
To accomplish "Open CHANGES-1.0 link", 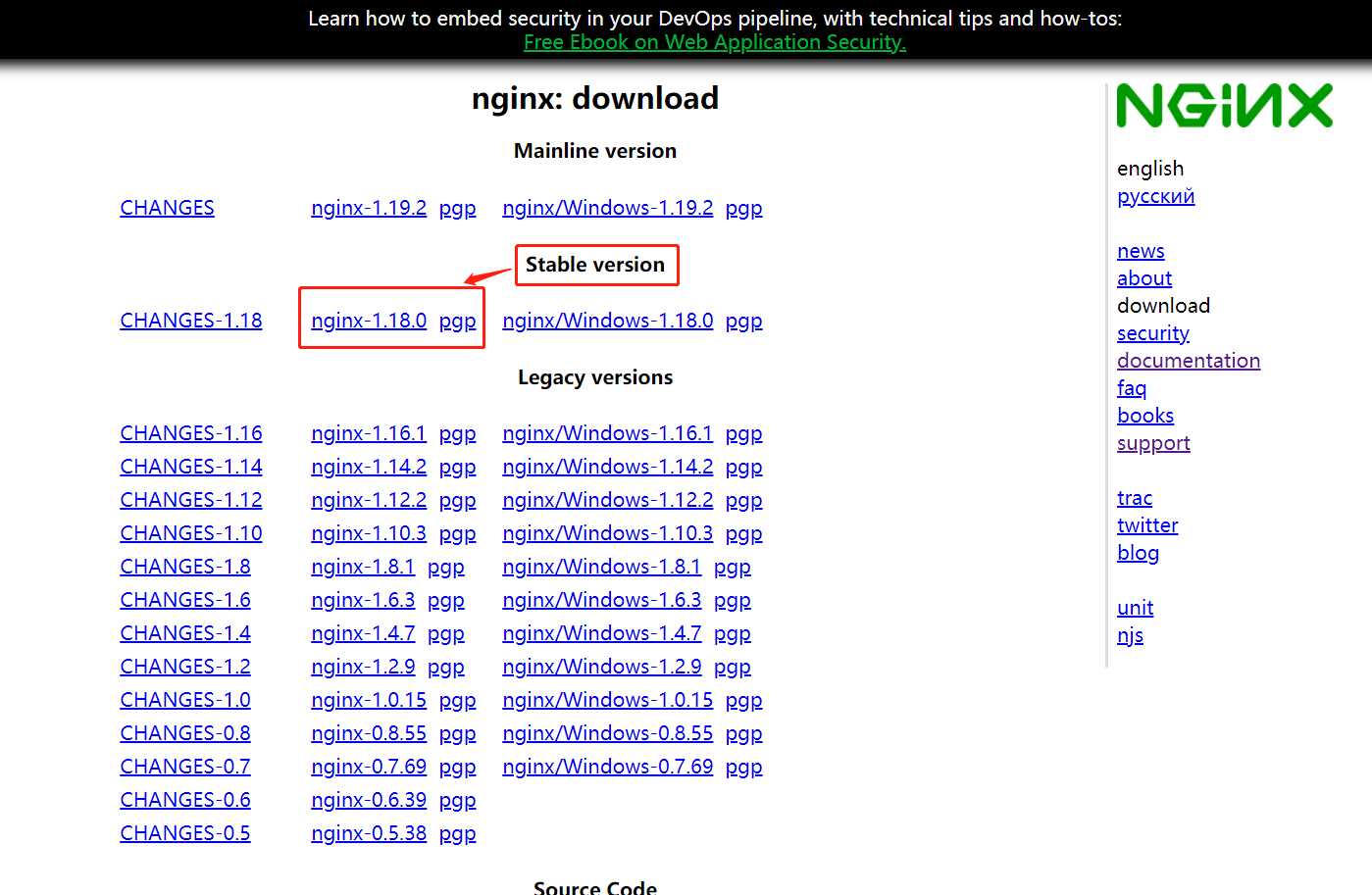I will tap(185, 700).
